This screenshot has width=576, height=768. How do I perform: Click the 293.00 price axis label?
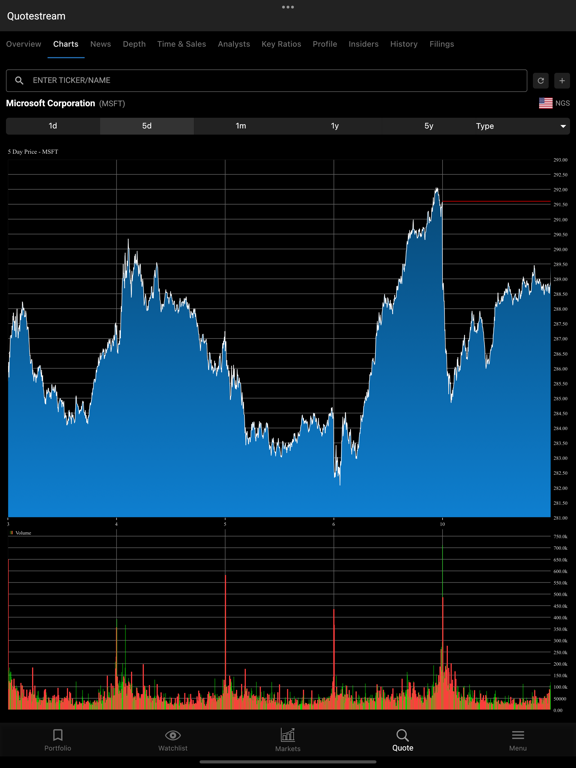561,160
